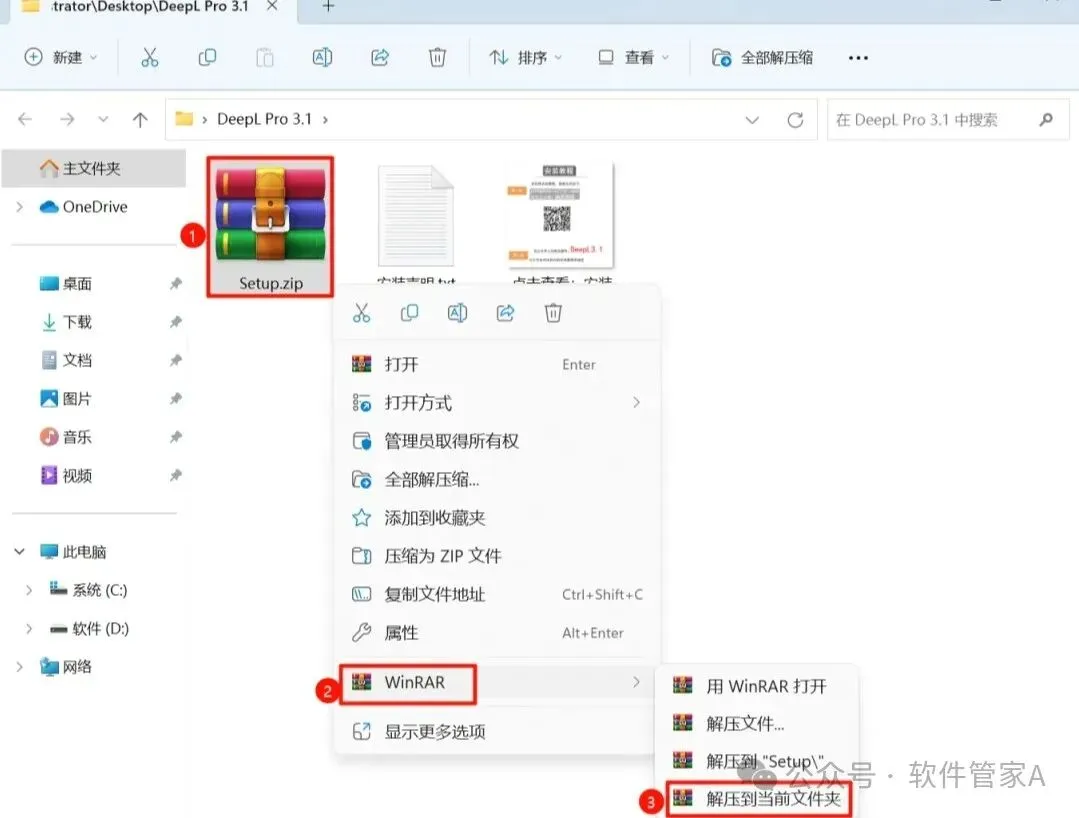The height and width of the screenshot is (818, 1079).
Task: Expand the OneDrive tree node
Action: tap(20, 206)
